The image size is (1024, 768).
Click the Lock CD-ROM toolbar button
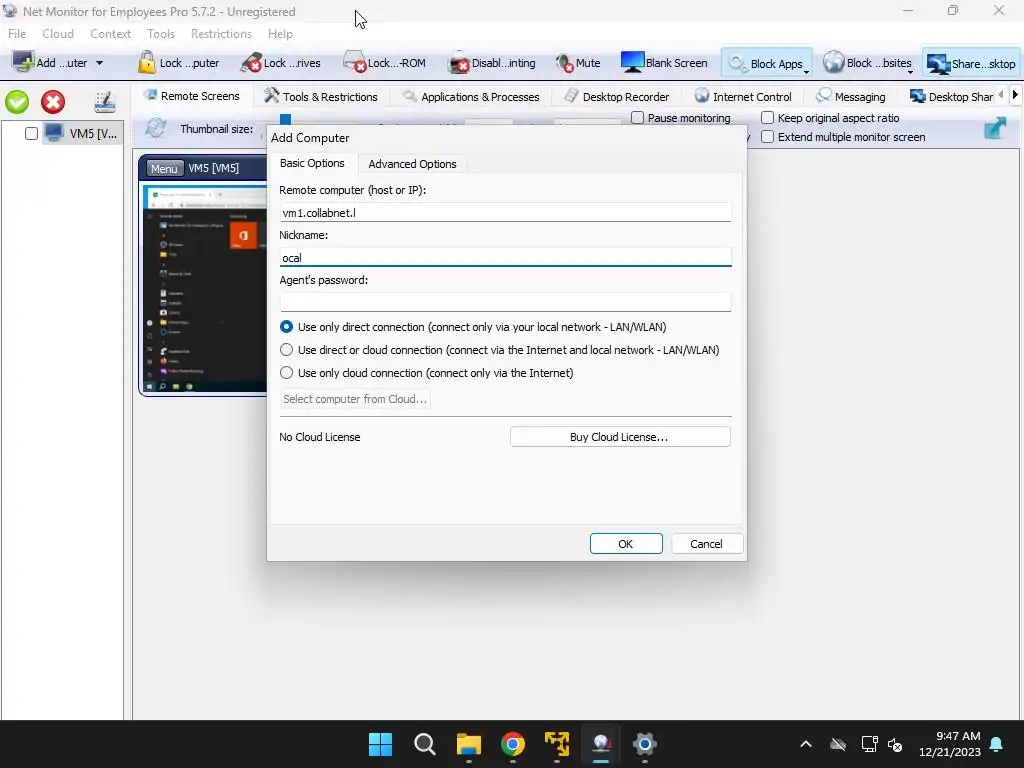click(385, 63)
